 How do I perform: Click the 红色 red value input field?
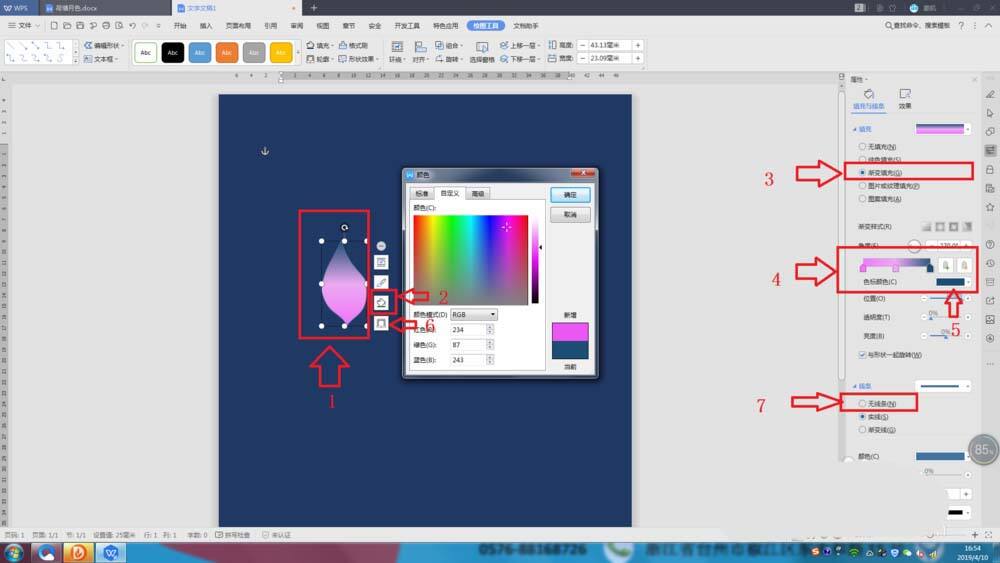point(468,330)
